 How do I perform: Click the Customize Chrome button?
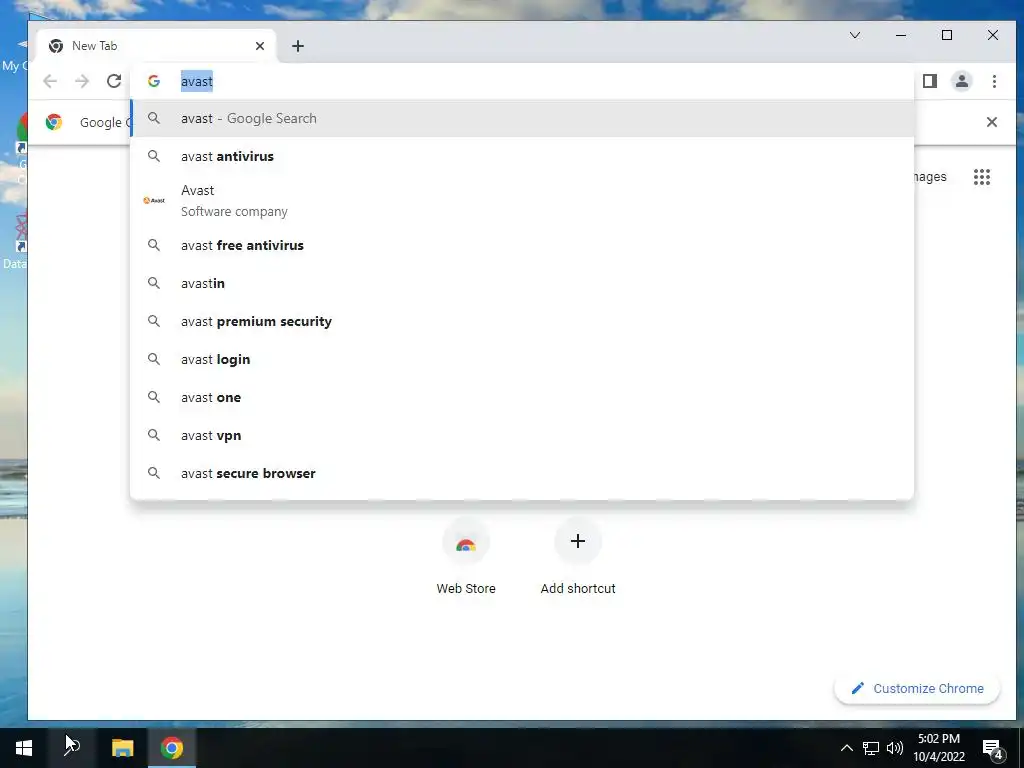(x=917, y=688)
